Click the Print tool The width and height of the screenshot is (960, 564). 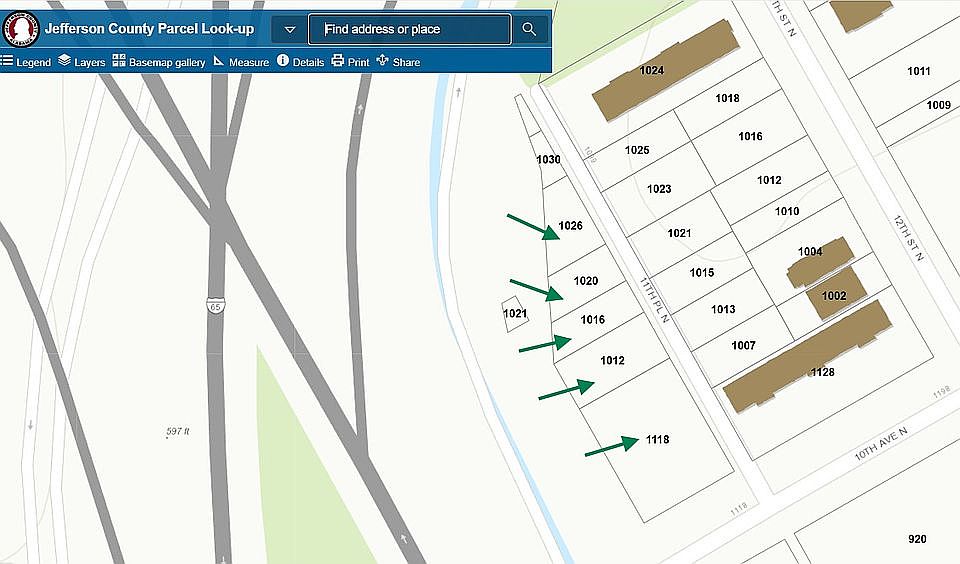pos(350,62)
